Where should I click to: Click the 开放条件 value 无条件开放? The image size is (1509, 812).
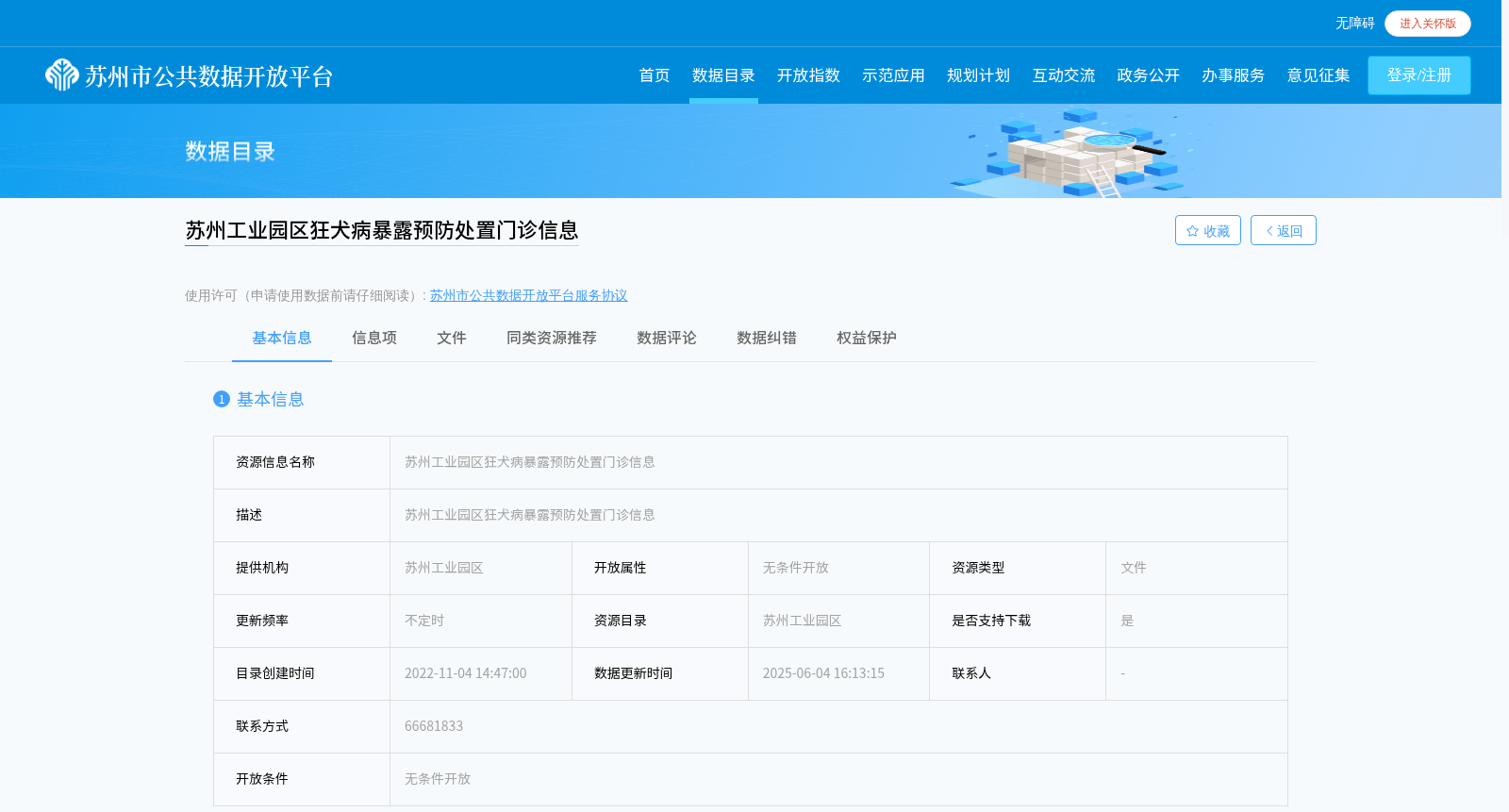[438, 779]
